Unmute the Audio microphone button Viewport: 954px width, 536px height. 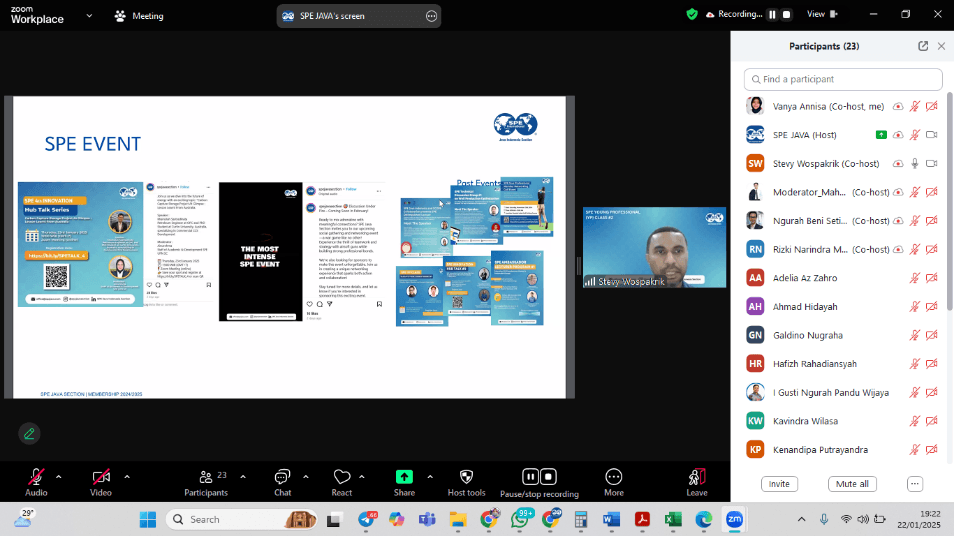tap(36, 482)
